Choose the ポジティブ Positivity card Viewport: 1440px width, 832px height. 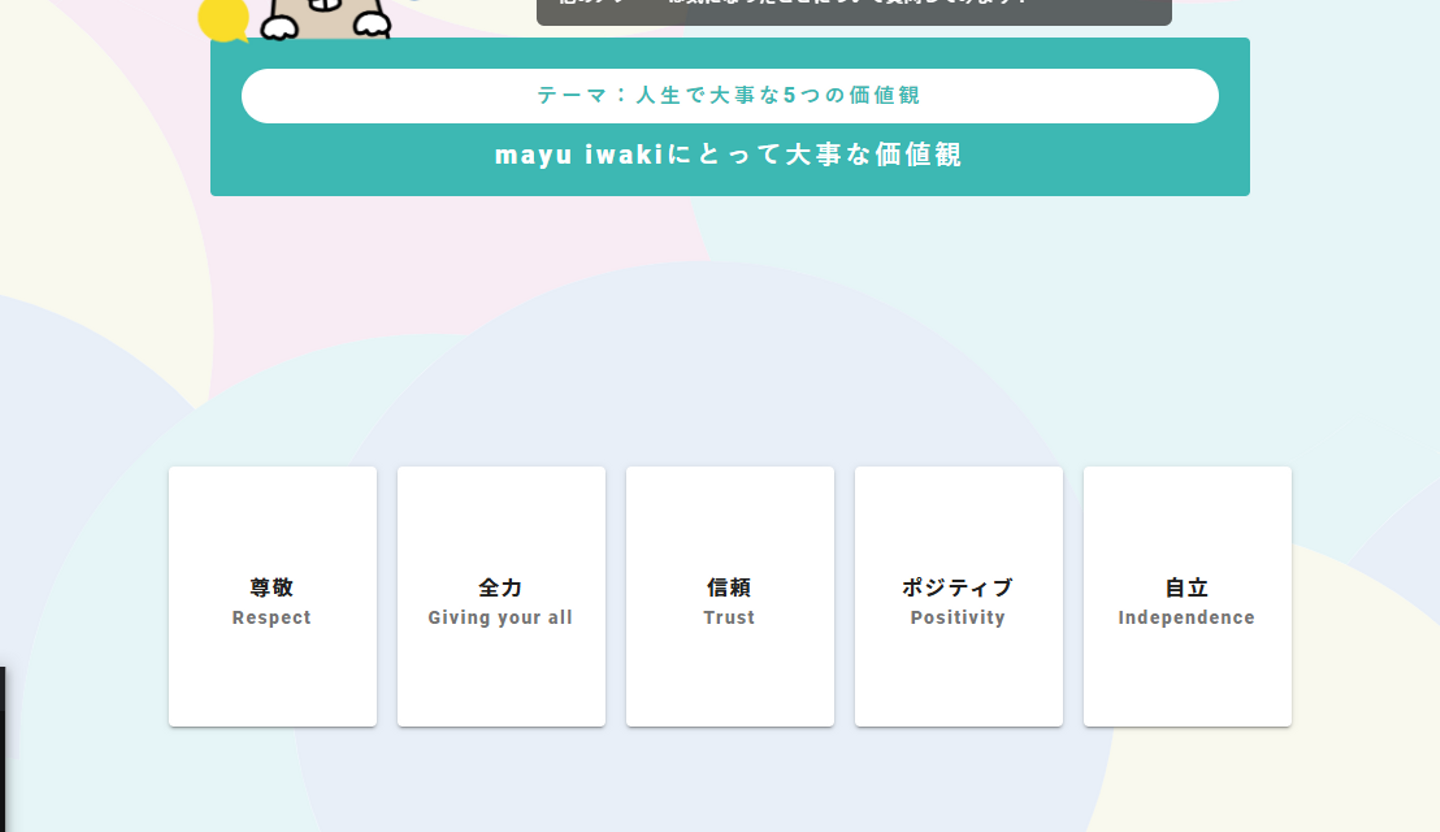coord(959,596)
